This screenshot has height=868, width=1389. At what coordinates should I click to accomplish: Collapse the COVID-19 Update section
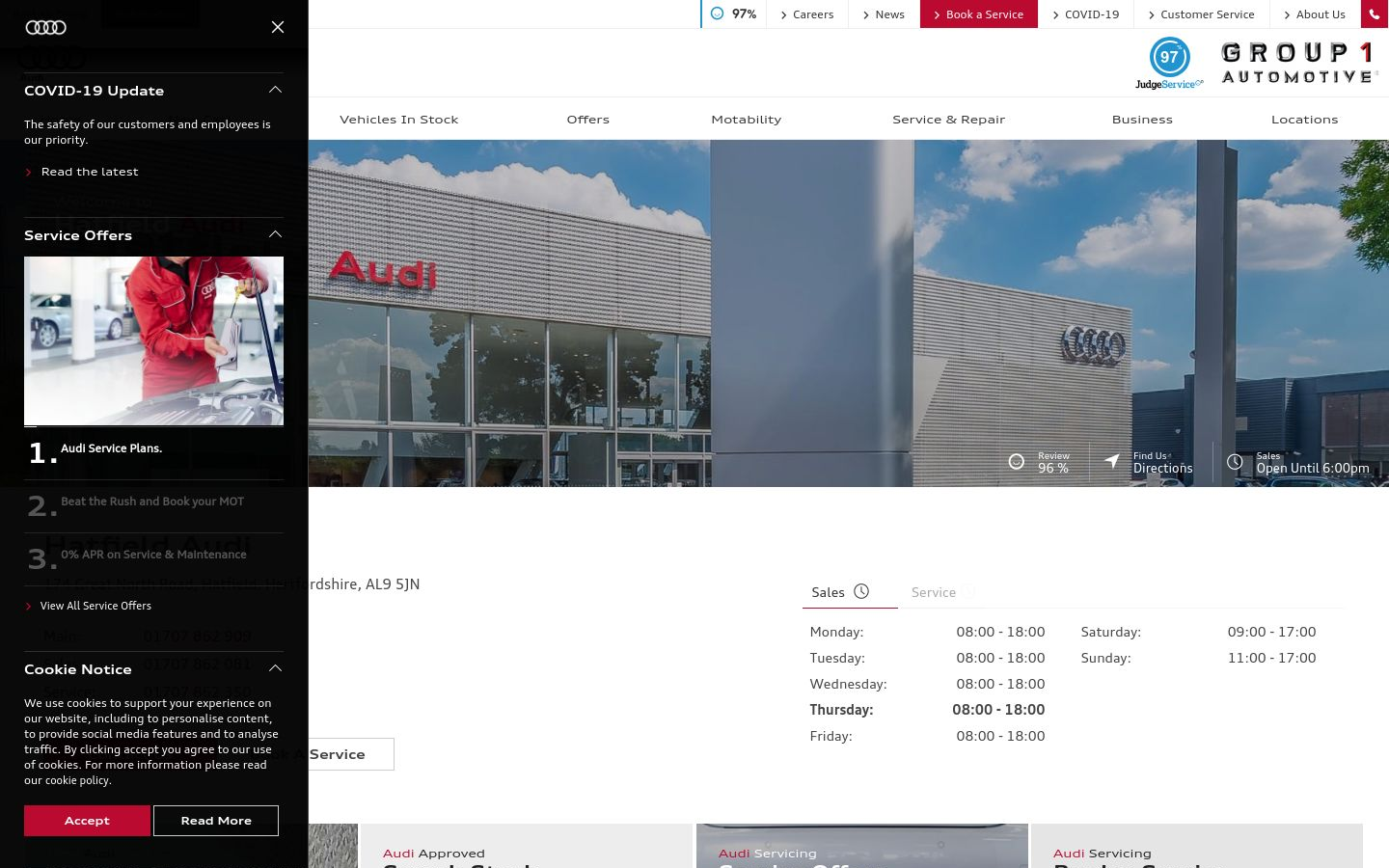[275, 90]
